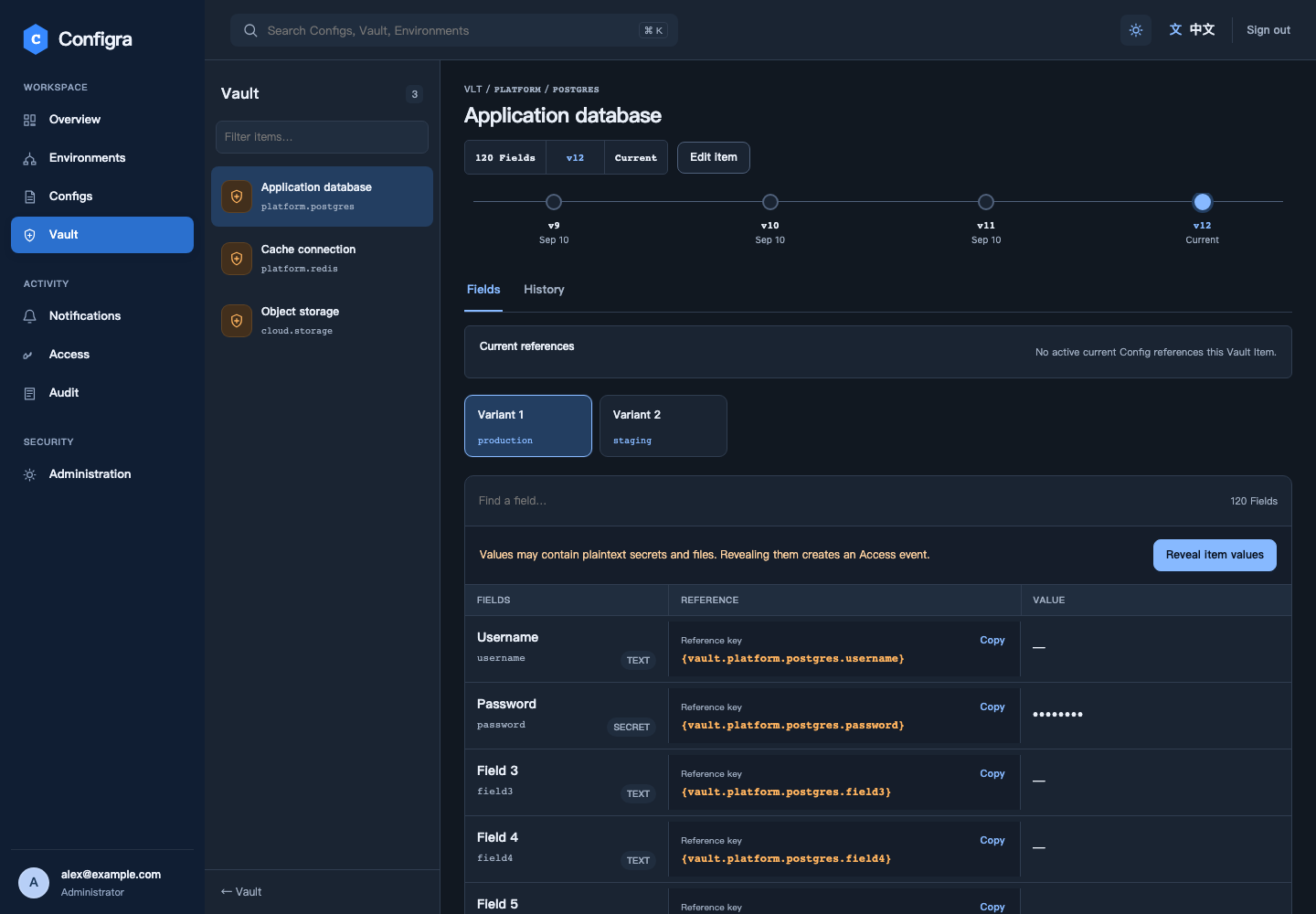Click Reveal item values button
This screenshot has height=914, width=1316.
1215,555
